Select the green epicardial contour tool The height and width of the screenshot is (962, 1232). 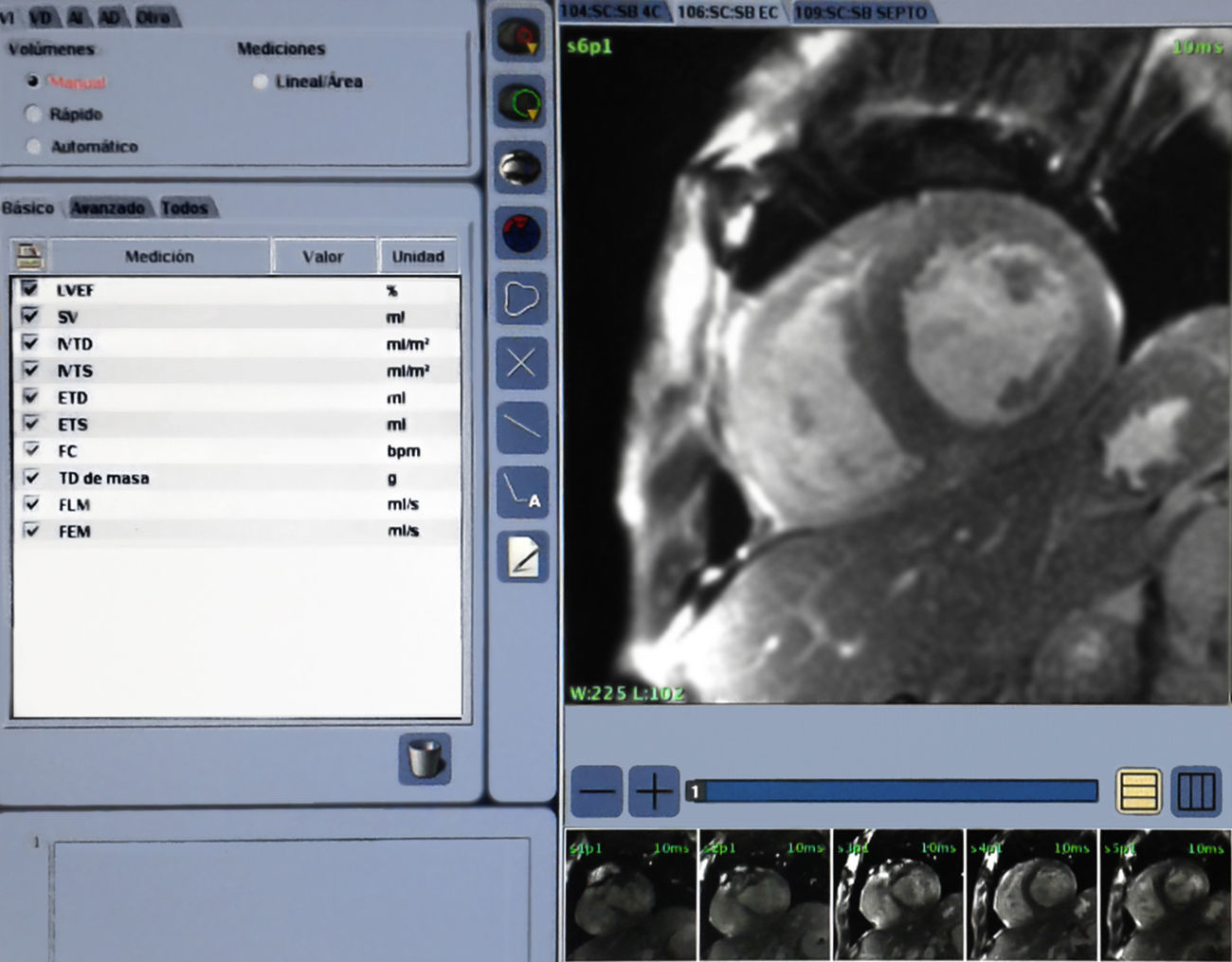[x=519, y=102]
